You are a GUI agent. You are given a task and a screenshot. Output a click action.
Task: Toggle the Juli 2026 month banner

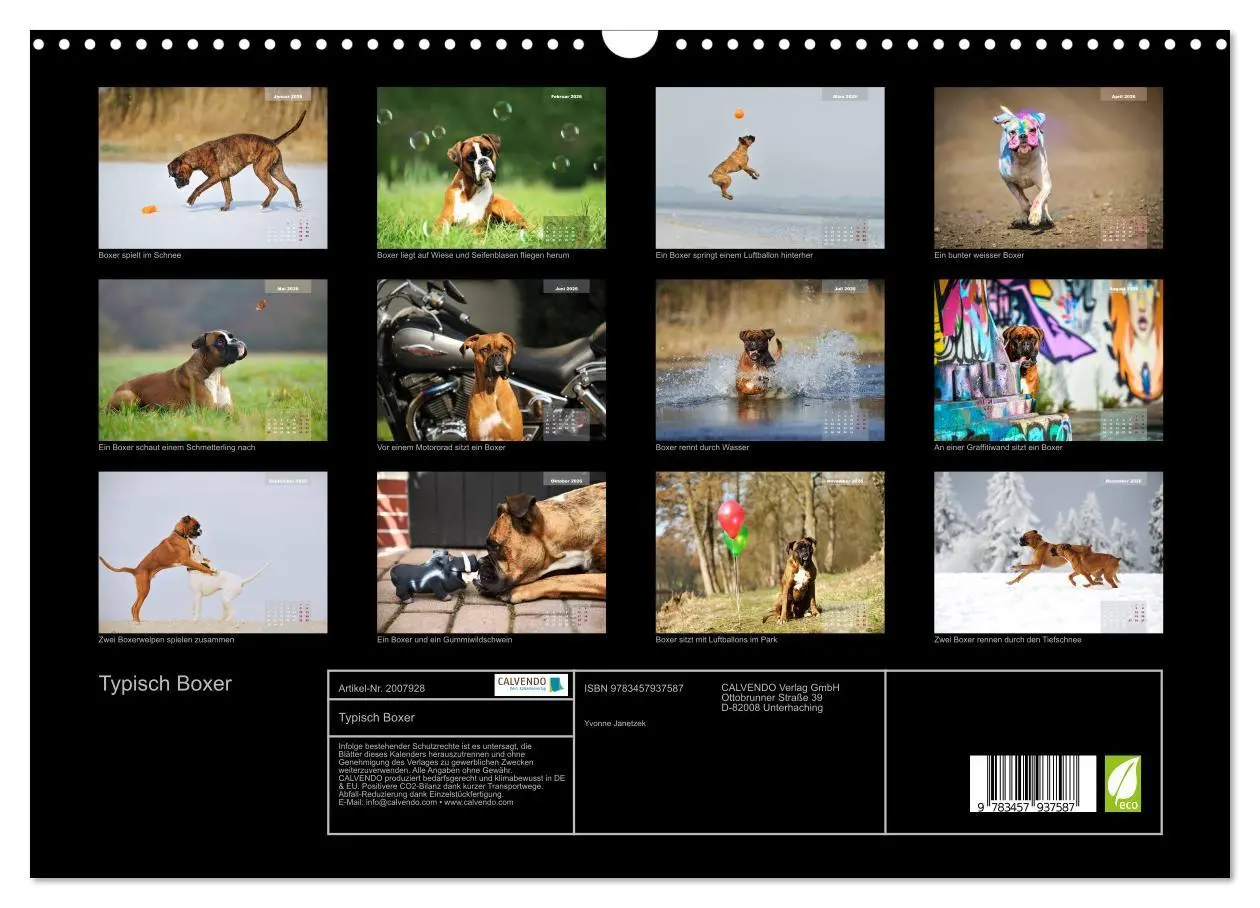843,289
